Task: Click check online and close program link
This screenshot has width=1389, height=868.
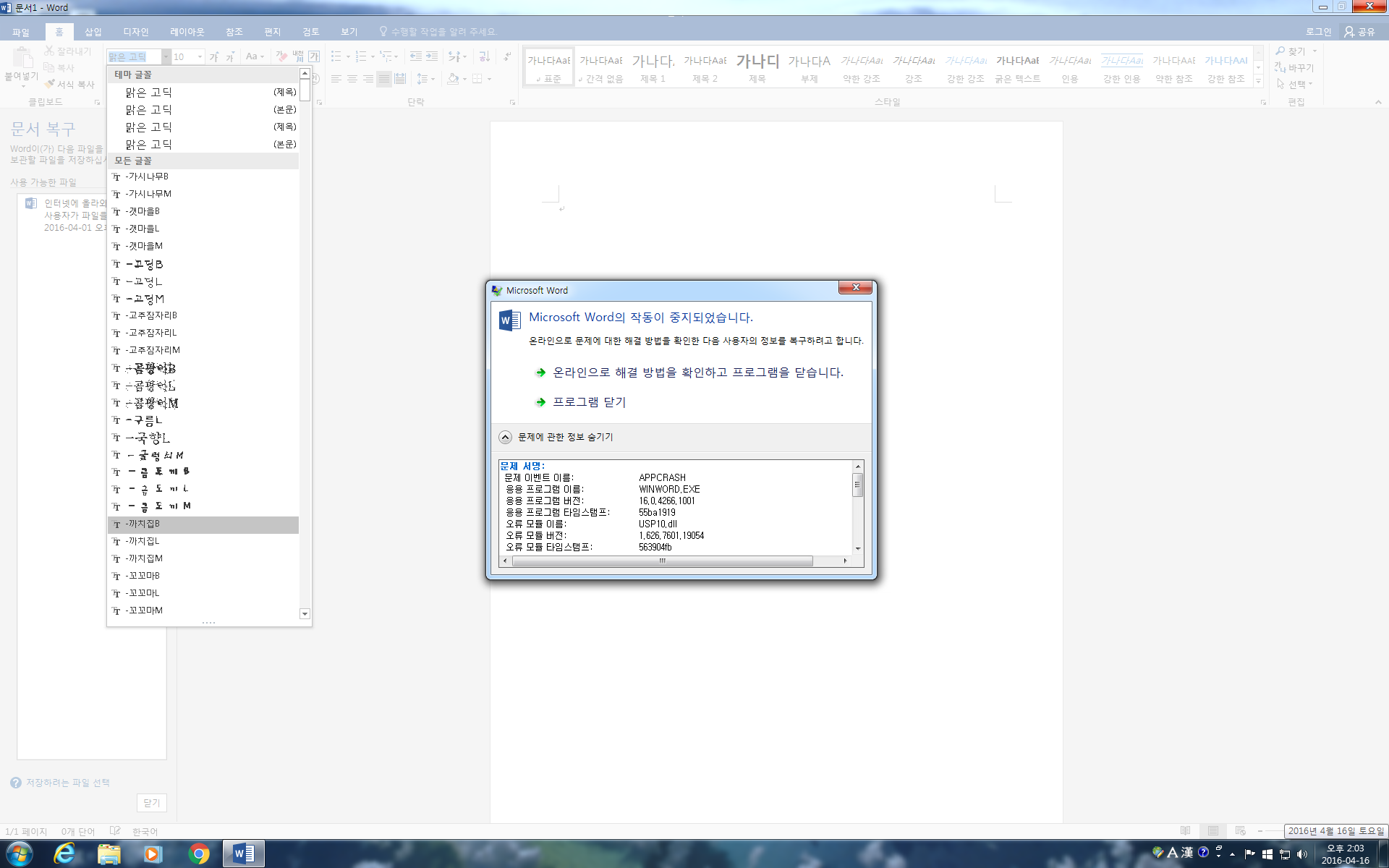Action: [x=698, y=373]
